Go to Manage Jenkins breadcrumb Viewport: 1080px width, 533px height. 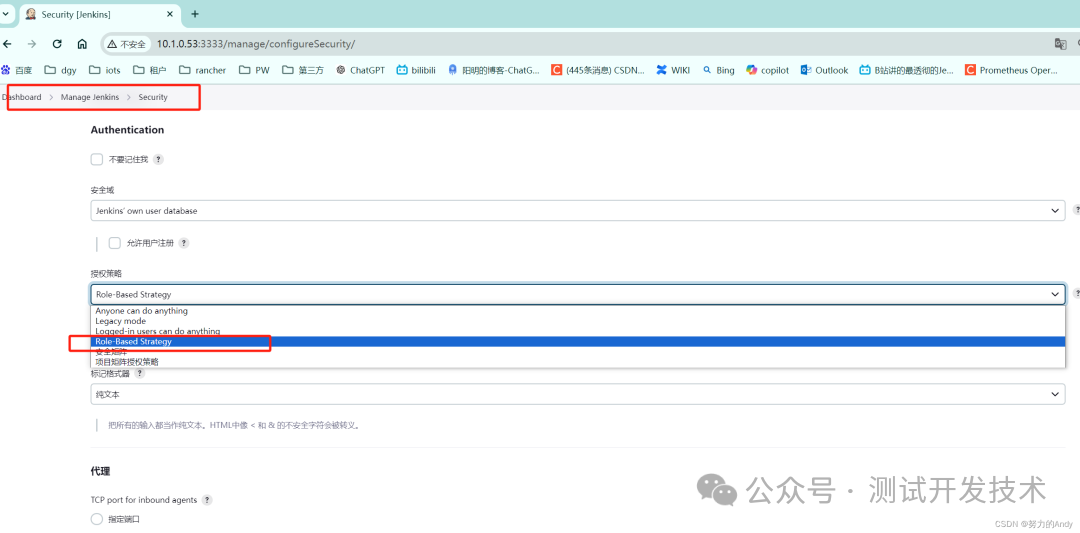coord(90,97)
